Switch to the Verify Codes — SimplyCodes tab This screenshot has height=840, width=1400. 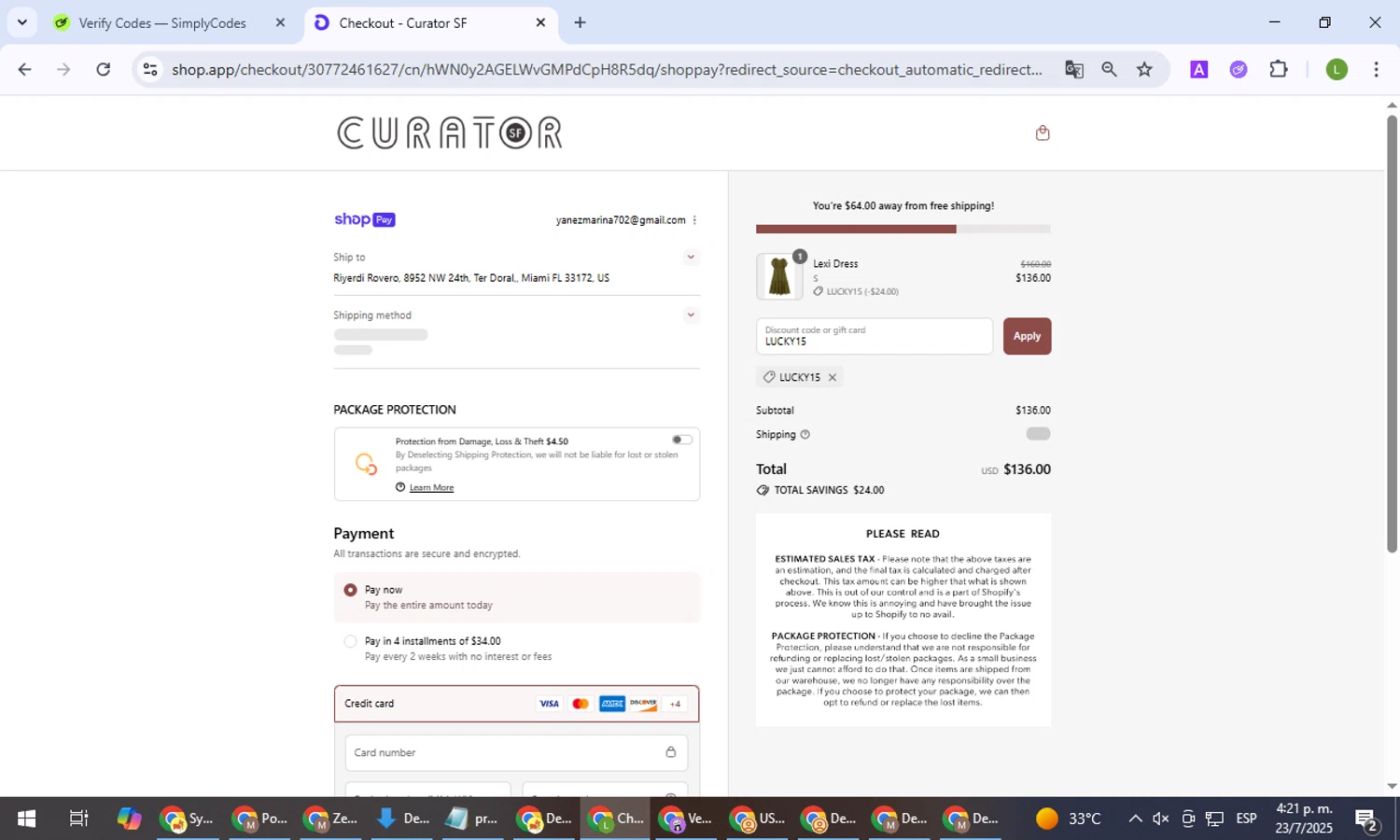161,22
